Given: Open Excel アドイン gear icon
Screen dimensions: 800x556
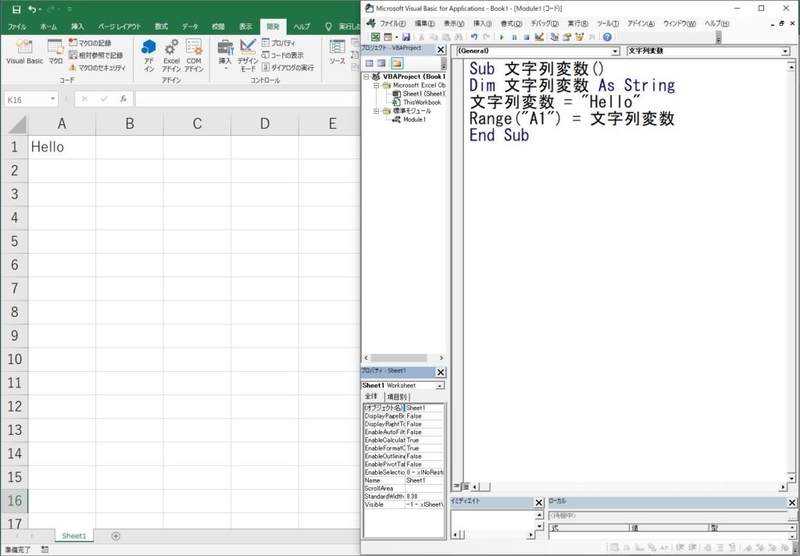Looking at the screenshot, I should (171, 55).
